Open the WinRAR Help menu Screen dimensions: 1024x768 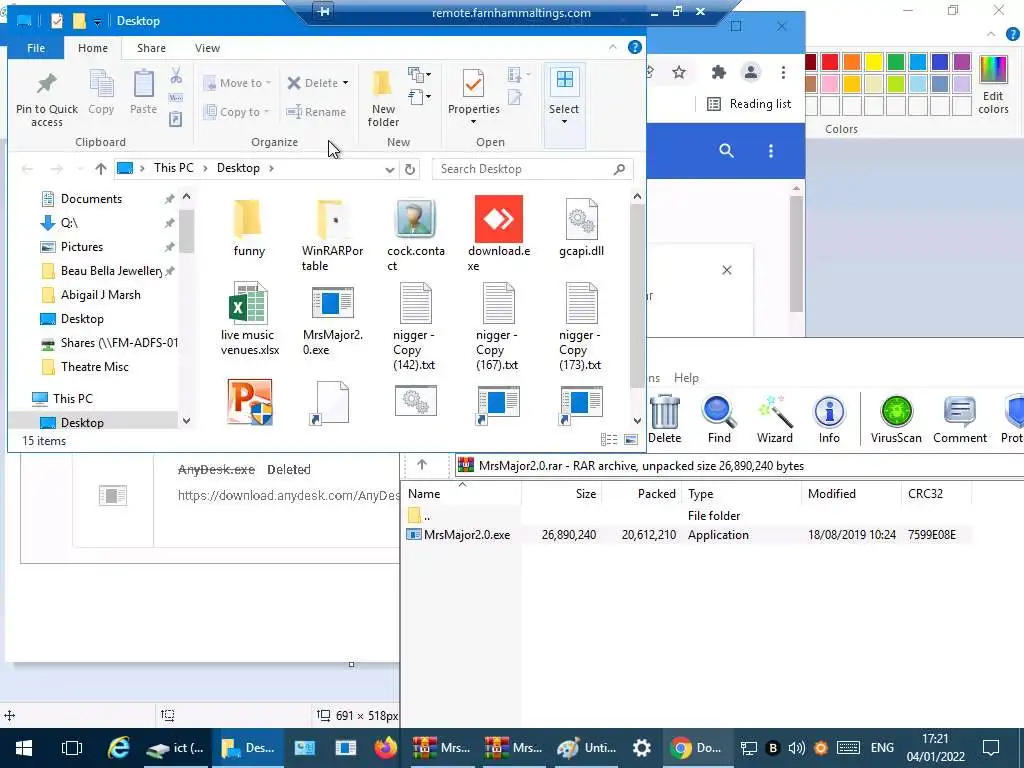click(686, 377)
